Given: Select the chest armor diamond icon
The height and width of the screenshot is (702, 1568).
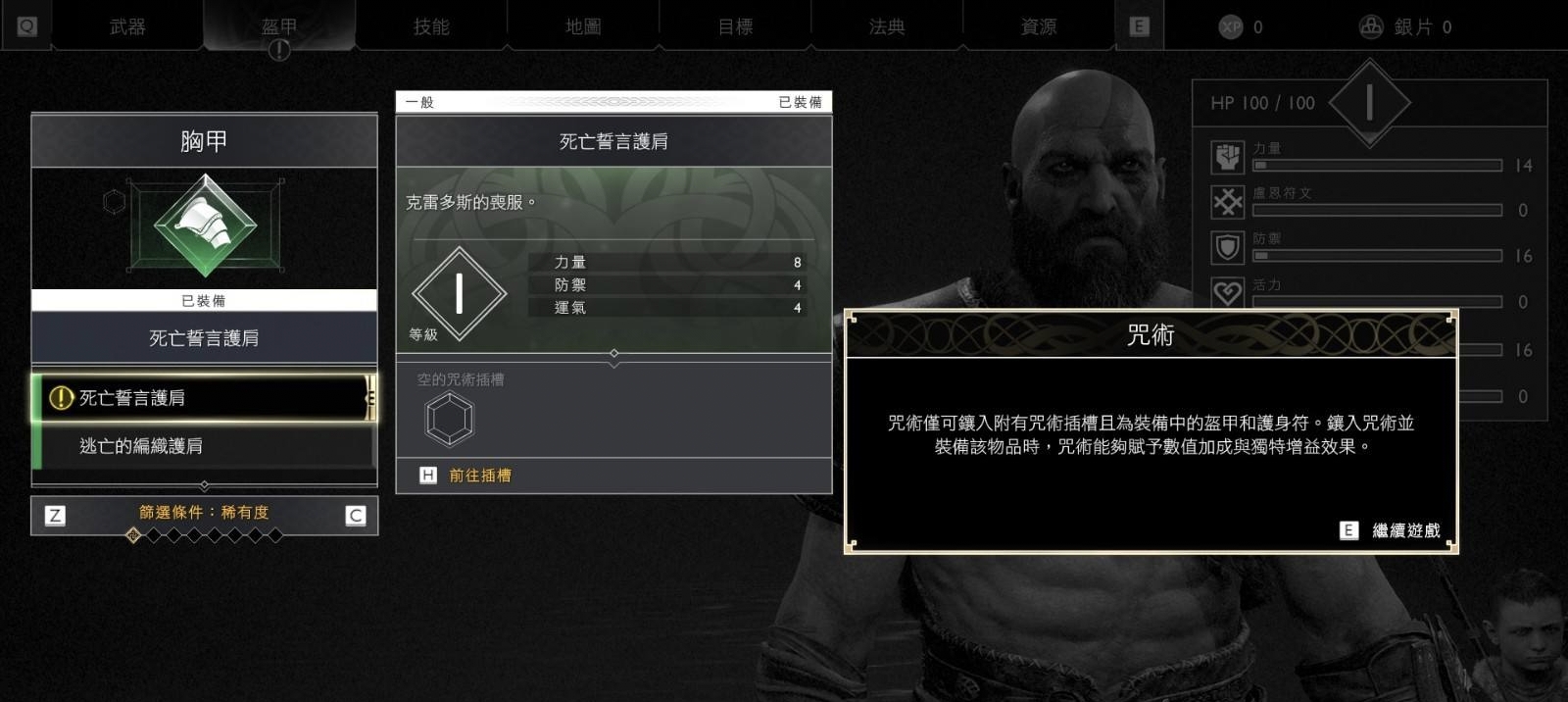Looking at the screenshot, I should point(206,226).
